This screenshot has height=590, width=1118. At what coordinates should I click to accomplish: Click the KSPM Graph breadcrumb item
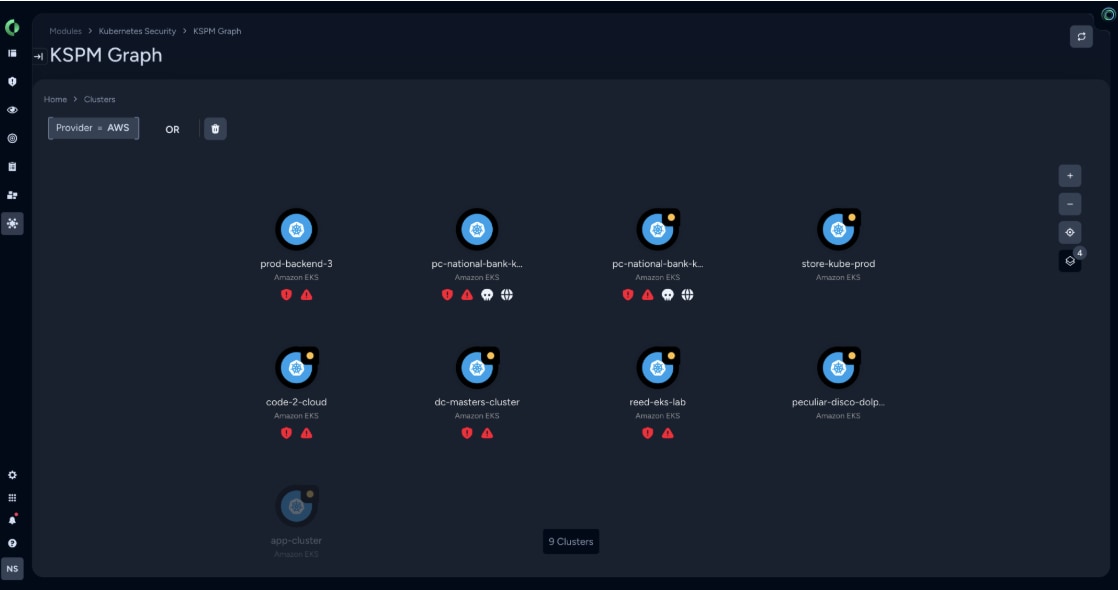click(x=217, y=31)
